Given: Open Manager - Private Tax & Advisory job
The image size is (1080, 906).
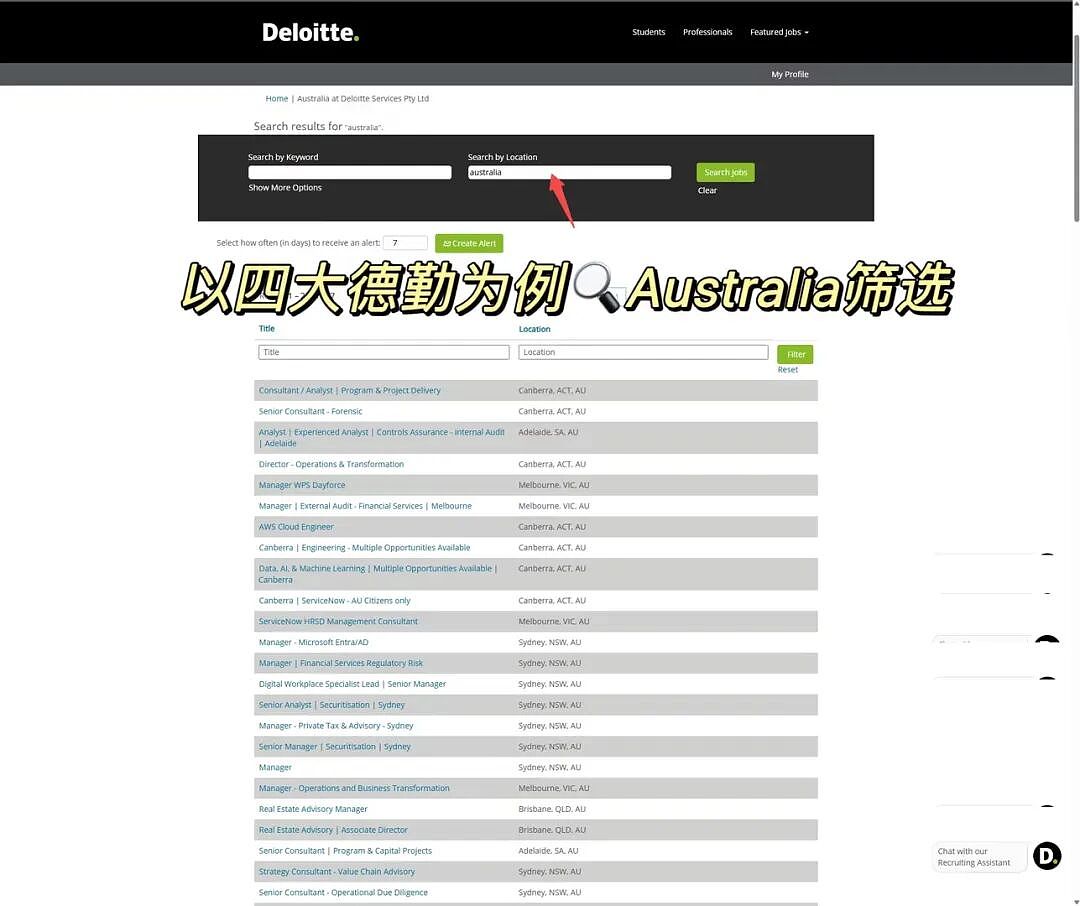Looking at the screenshot, I should 335,725.
